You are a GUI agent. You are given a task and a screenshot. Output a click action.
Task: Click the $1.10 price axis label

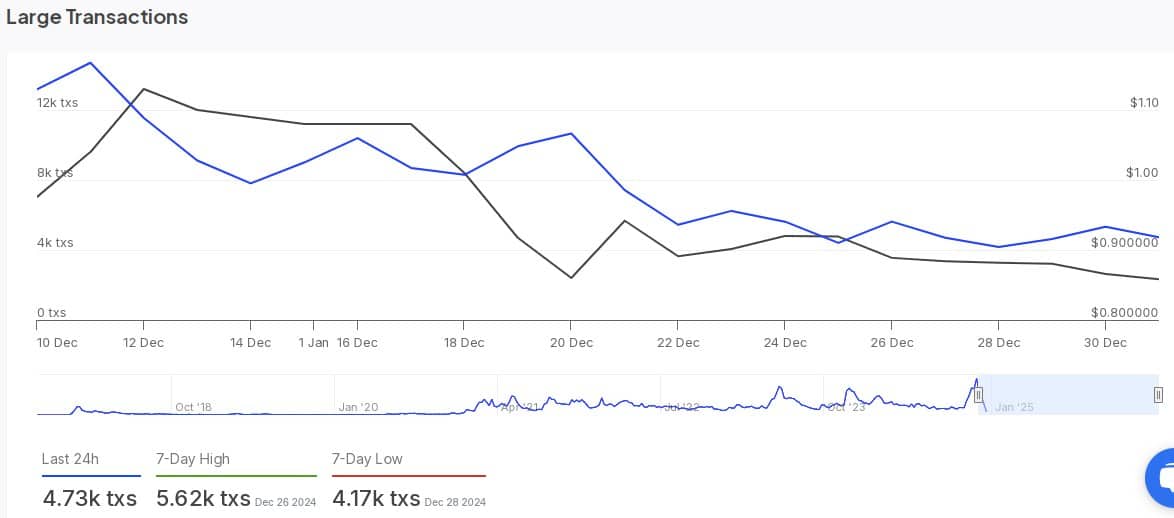[1144, 103]
